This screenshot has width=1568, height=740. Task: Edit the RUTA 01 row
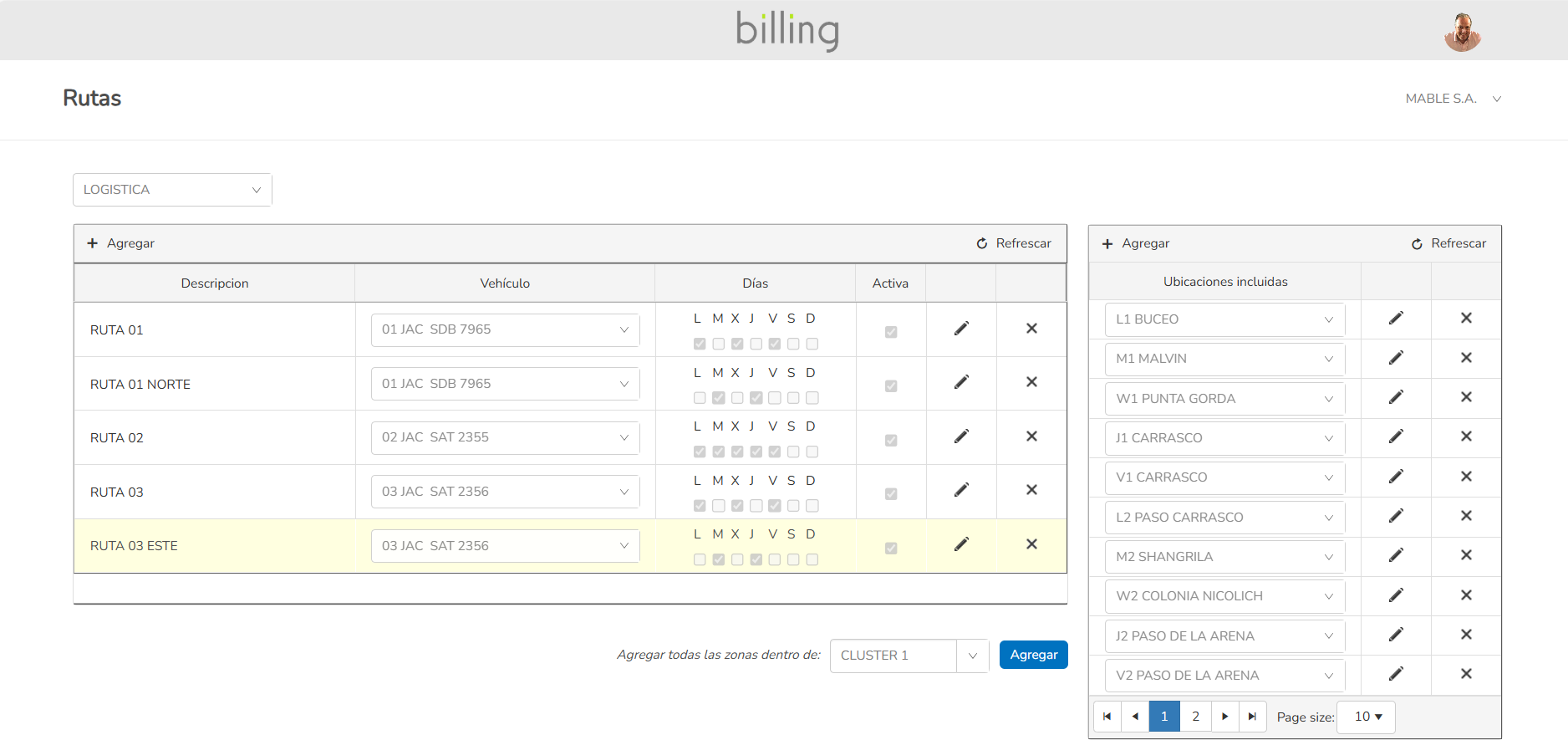pyautogui.click(x=961, y=329)
